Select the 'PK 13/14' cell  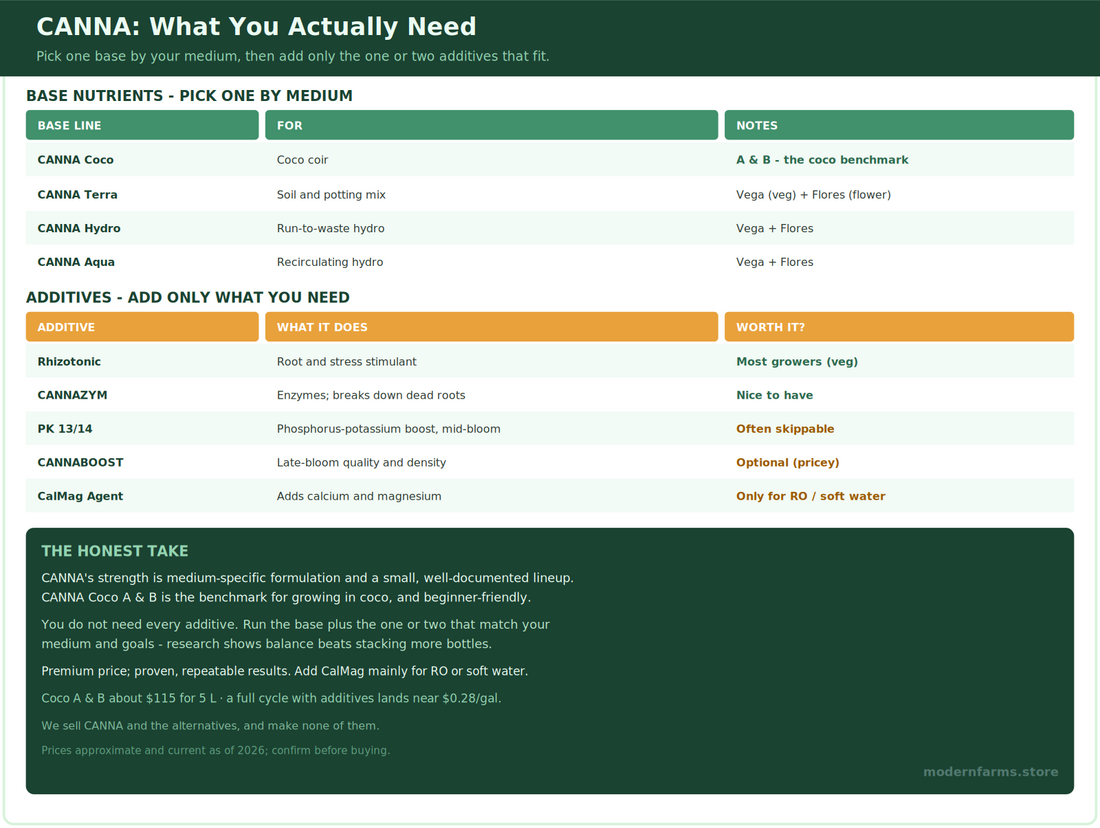click(65, 429)
